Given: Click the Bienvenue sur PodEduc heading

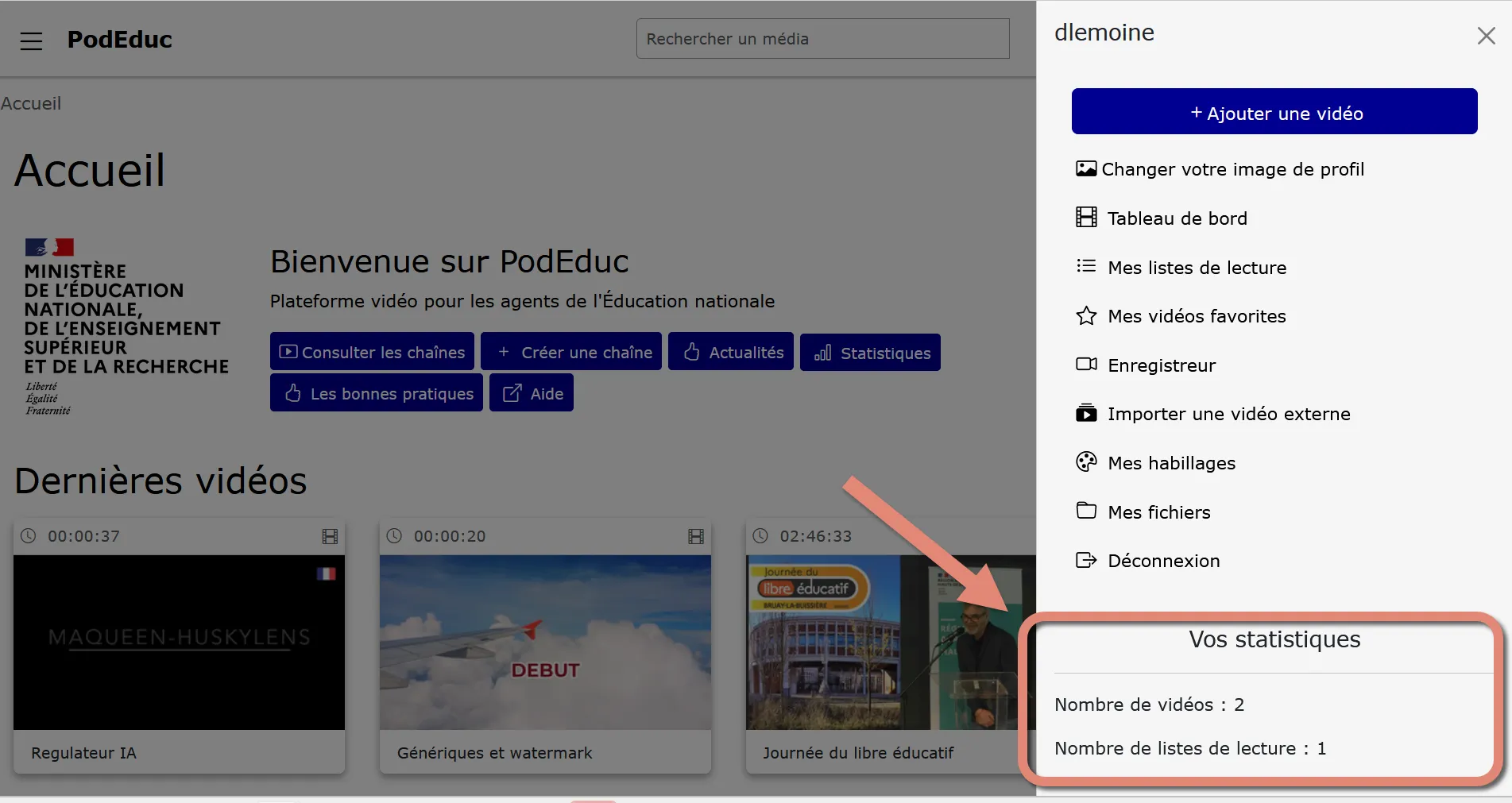Looking at the screenshot, I should pos(450,261).
